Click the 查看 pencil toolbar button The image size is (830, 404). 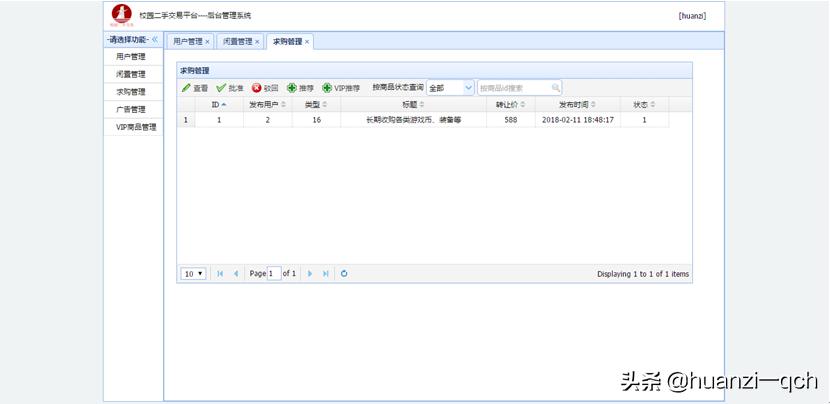point(195,88)
